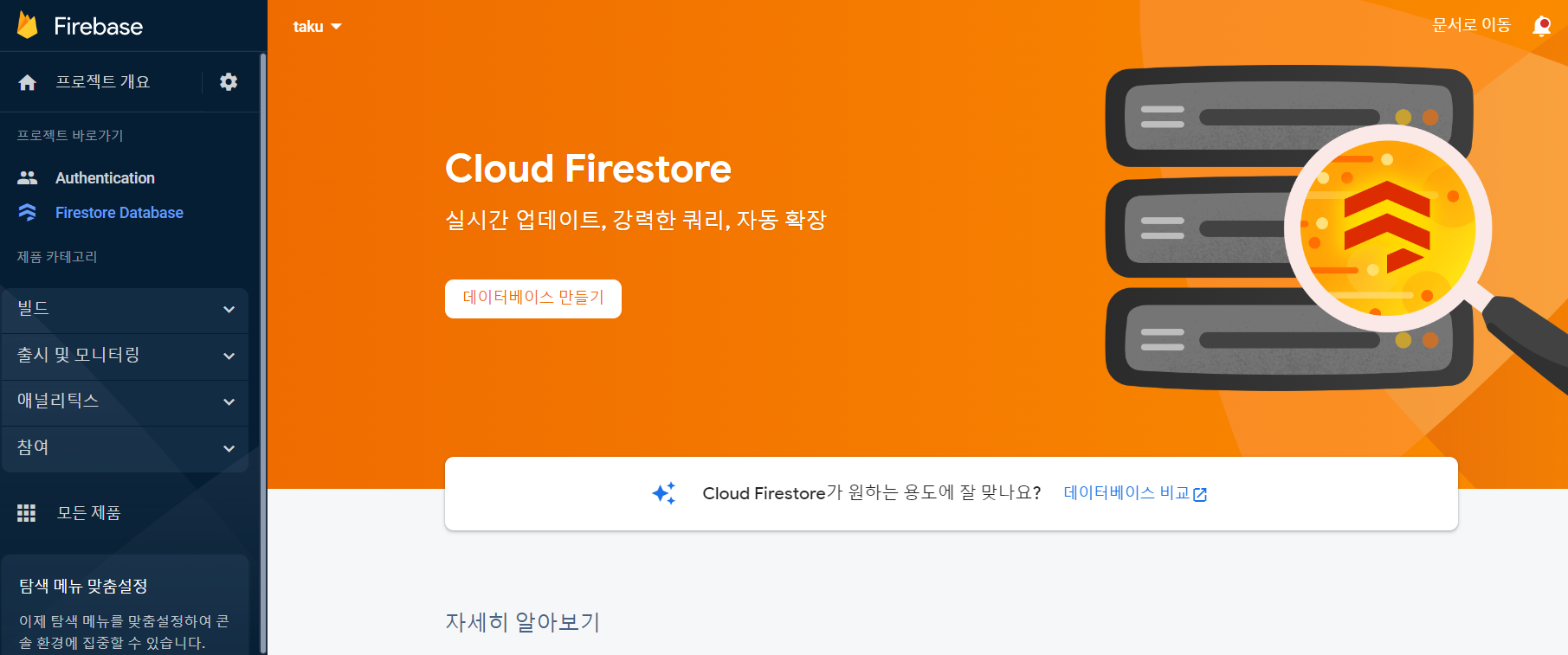Click the 프로젝트 바로가기 label
Image resolution: width=1568 pixels, height=655 pixels.
[70, 136]
